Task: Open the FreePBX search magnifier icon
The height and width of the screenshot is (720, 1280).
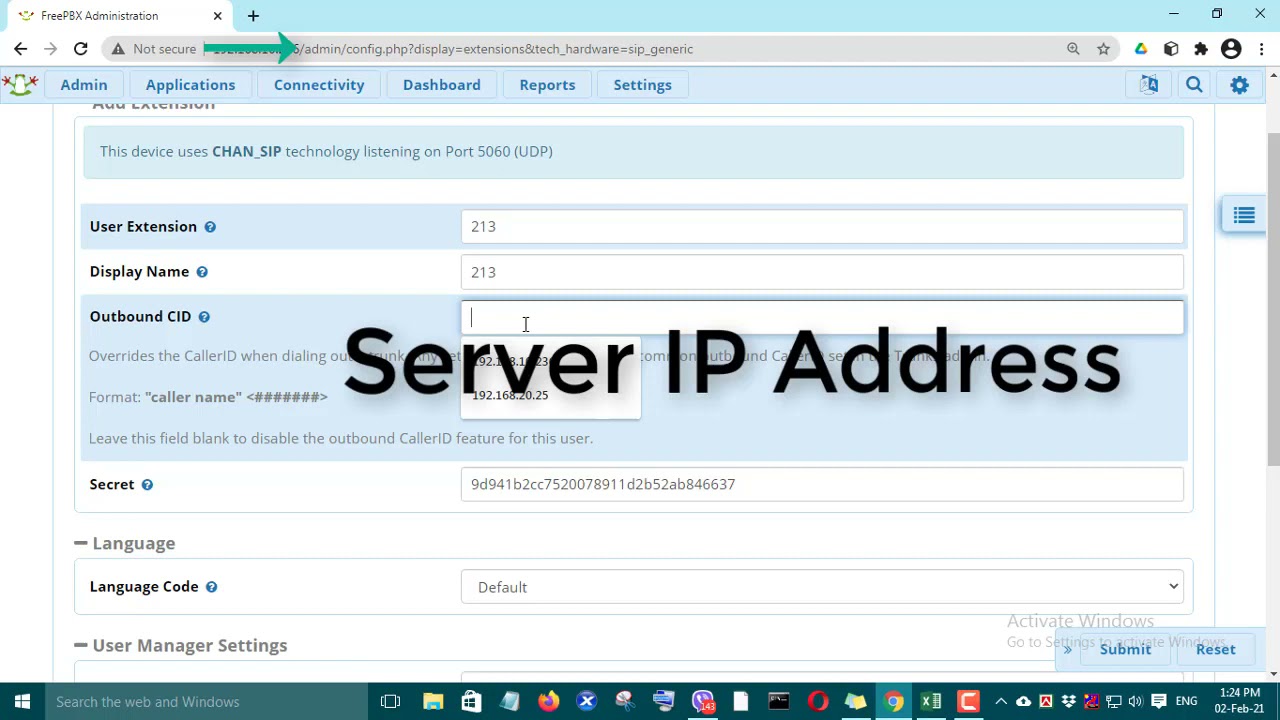Action: pyautogui.click(x=1194, y=85)
